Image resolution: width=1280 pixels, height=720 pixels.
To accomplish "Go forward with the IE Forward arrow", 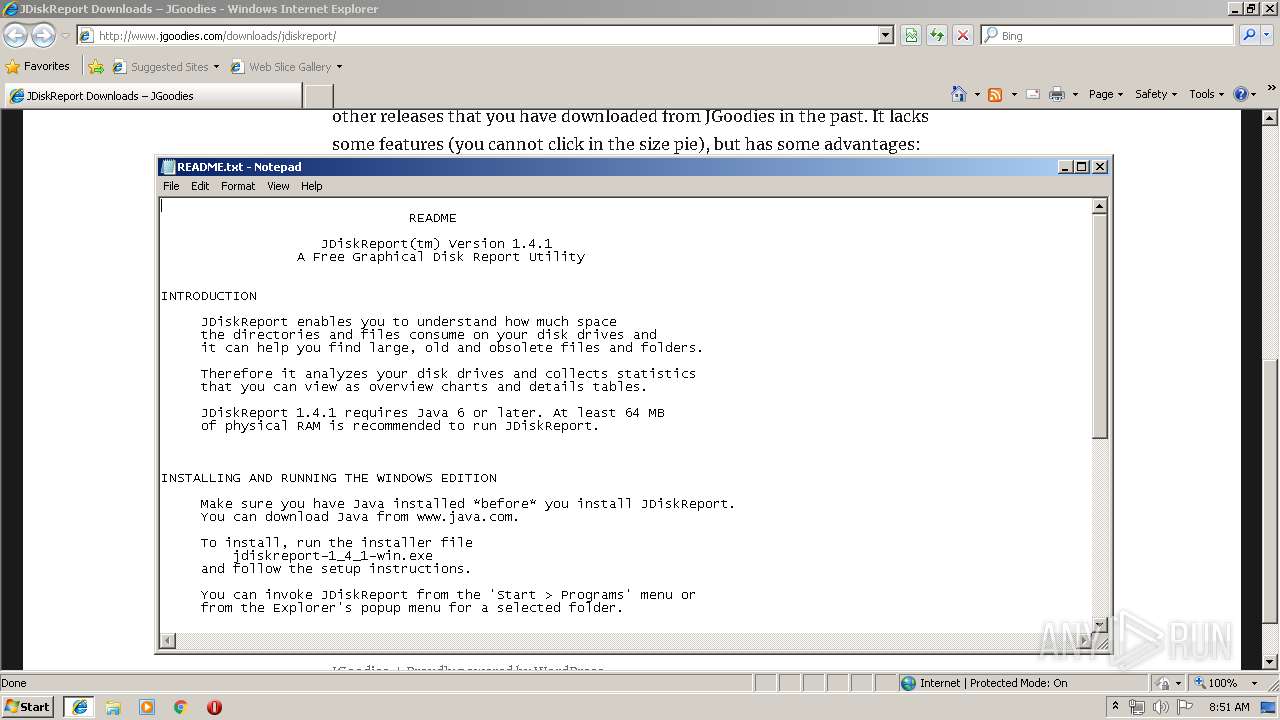I will (x=43, y=35).
